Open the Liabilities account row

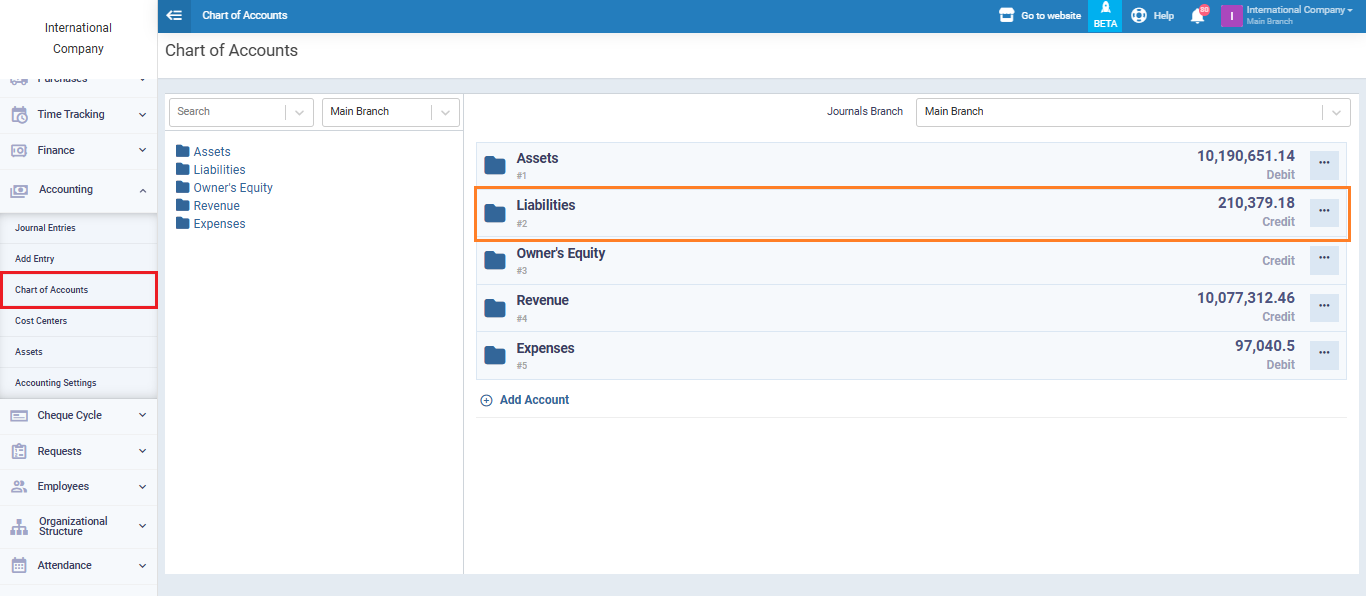coord(546,206)
